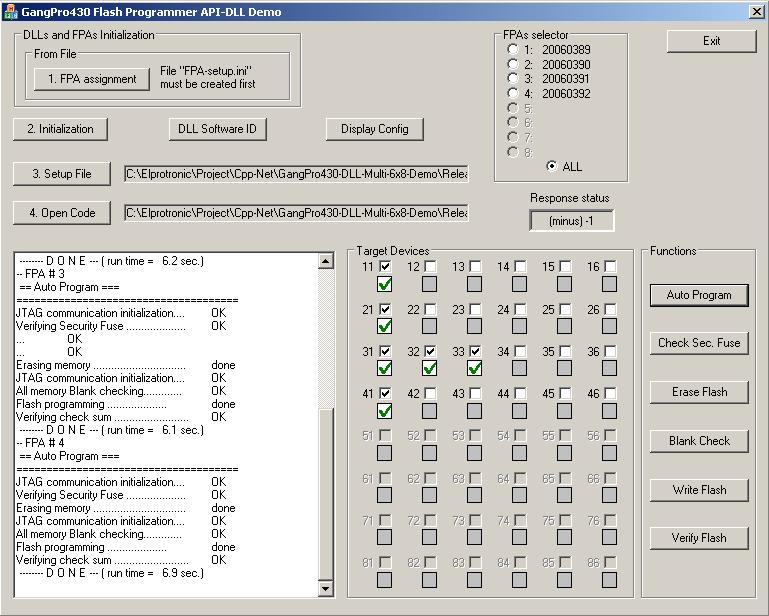Click log line '-- FPA # 4'
This screenshot has width=769, height=616.
pyautogui.click(x=40, y=443)
